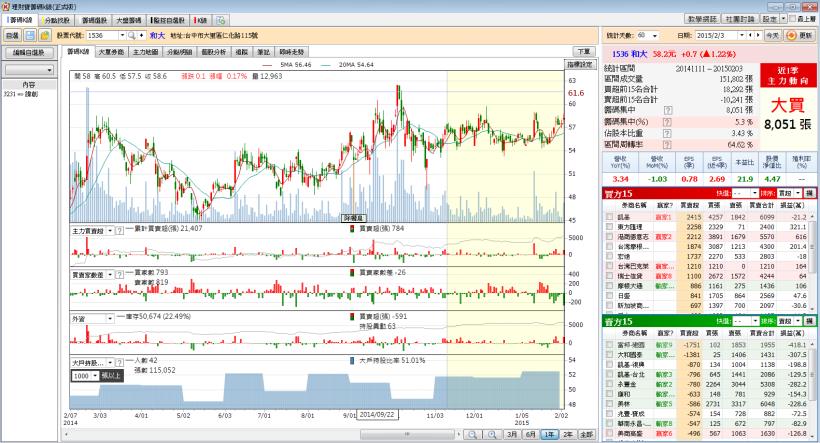Click the 指標設定 button

pos(580,64)
